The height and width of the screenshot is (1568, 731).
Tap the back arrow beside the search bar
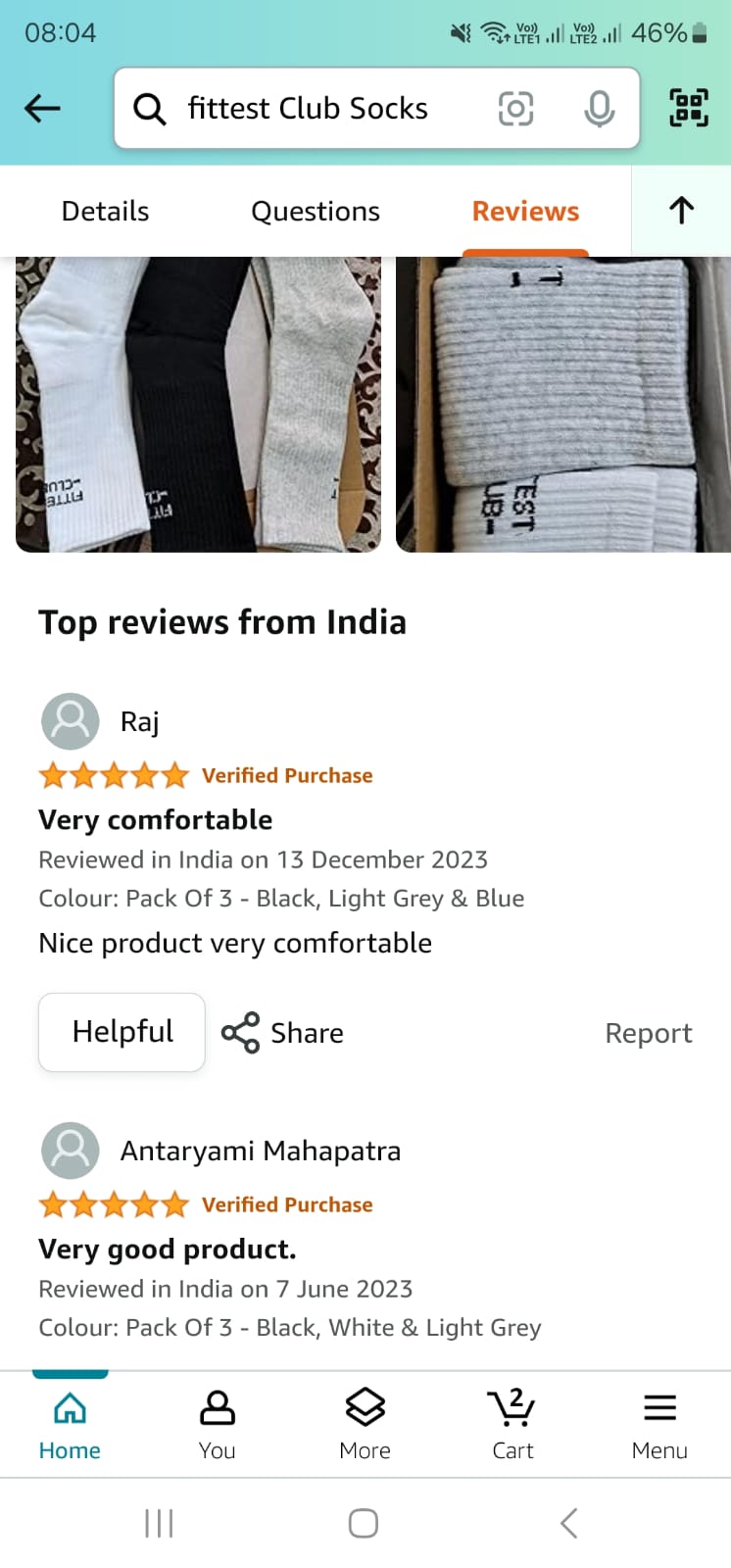point(42,108)
